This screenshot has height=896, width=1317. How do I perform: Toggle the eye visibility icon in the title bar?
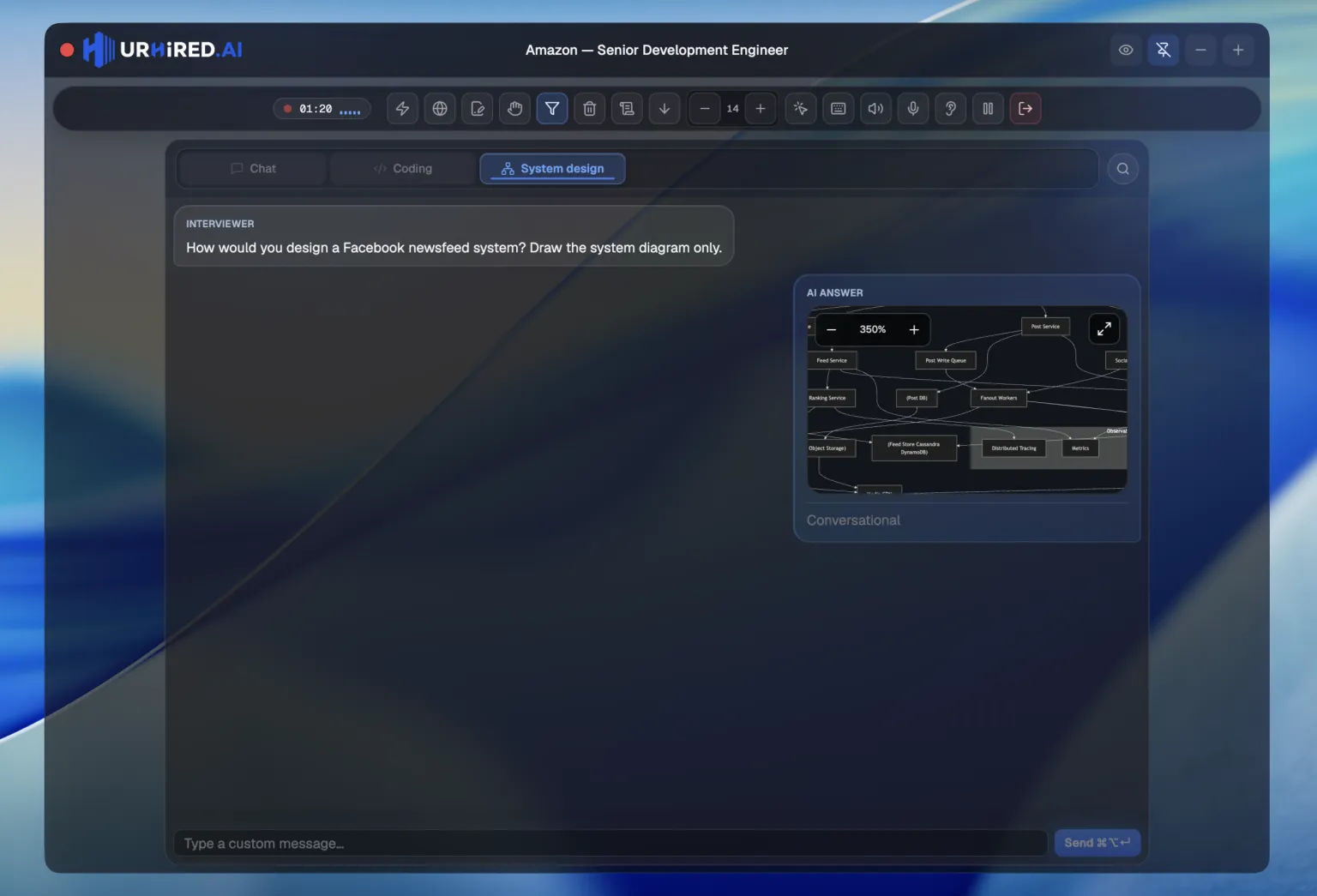click(x=1126, y=50)
